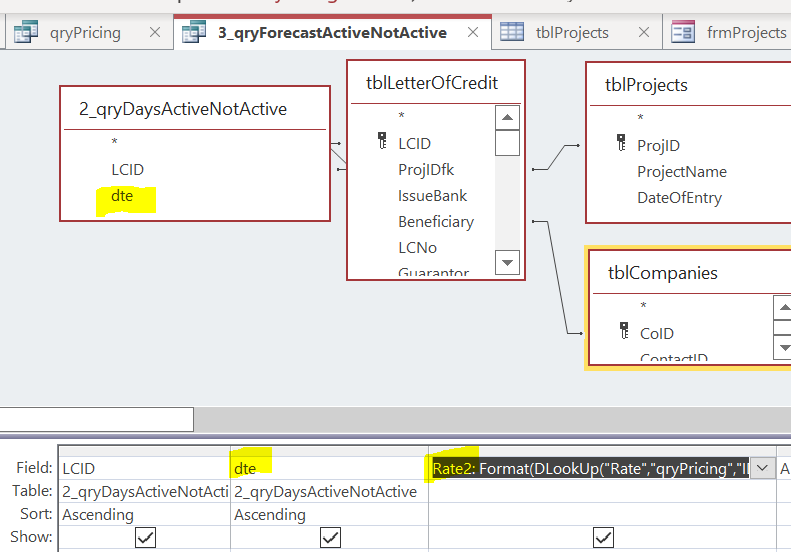Click the ProjID primary key icon in tblProjects
Screen dimensions: 791x552
621,143
